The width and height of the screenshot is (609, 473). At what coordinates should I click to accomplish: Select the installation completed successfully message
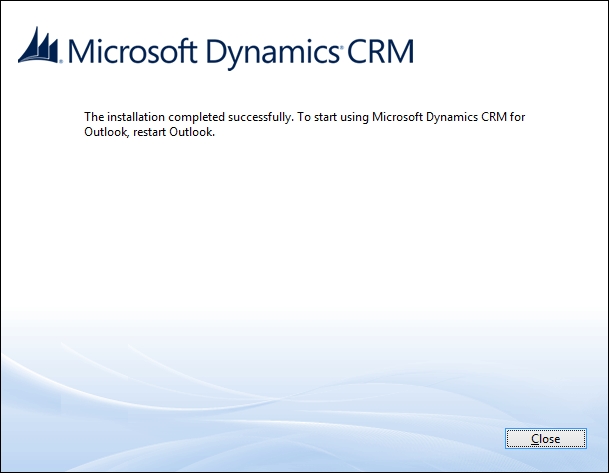coord(304,124)
